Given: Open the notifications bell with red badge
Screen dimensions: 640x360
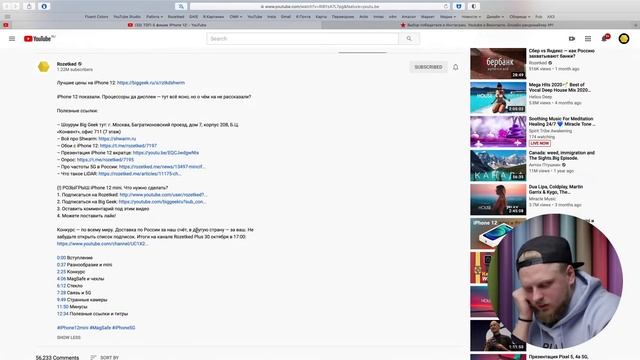Looking at the screenshot, I should pyautogui.click(x=605, y=38).
